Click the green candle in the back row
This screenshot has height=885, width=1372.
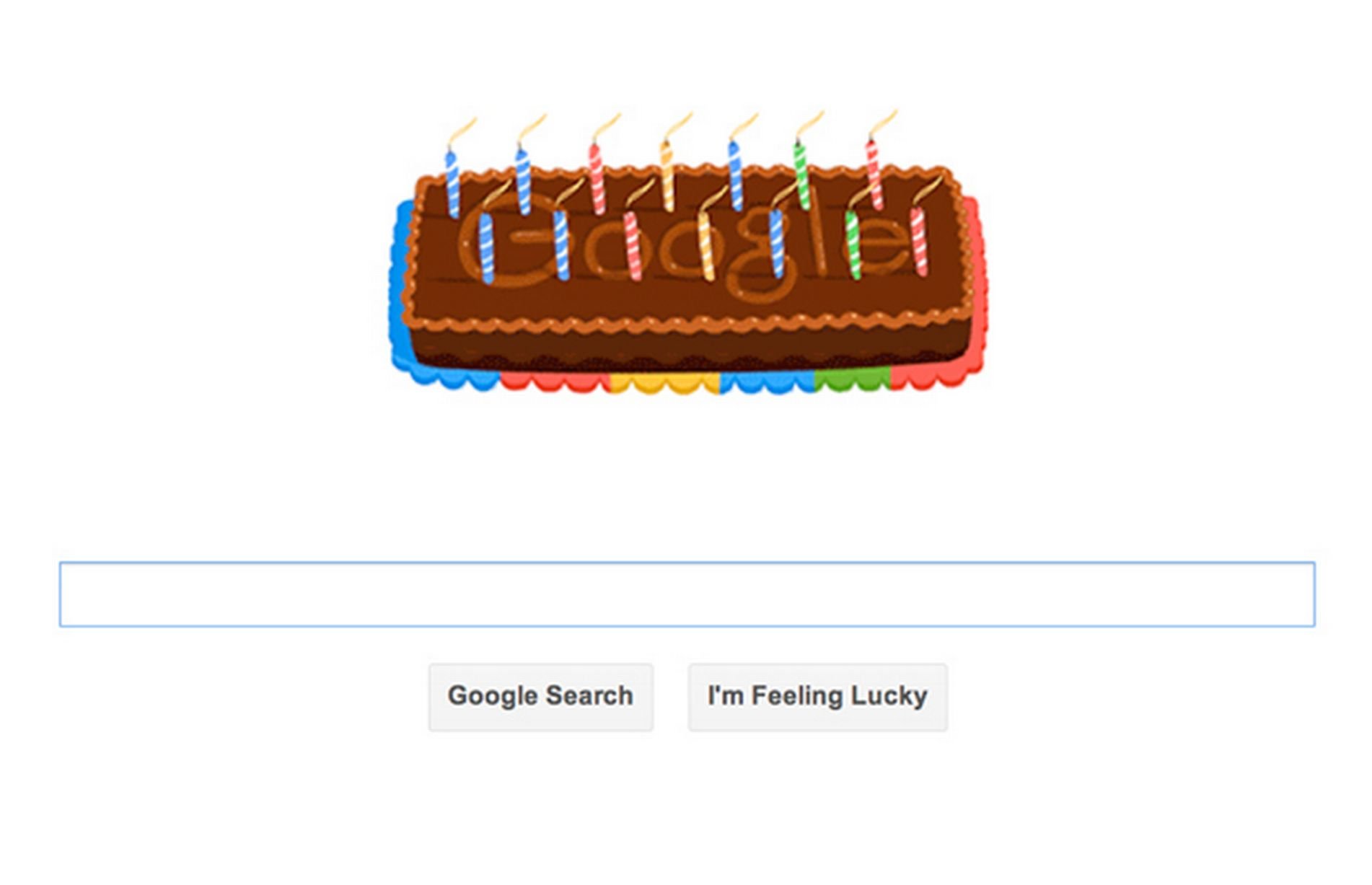pyautogui.click(x=801, y=174)
